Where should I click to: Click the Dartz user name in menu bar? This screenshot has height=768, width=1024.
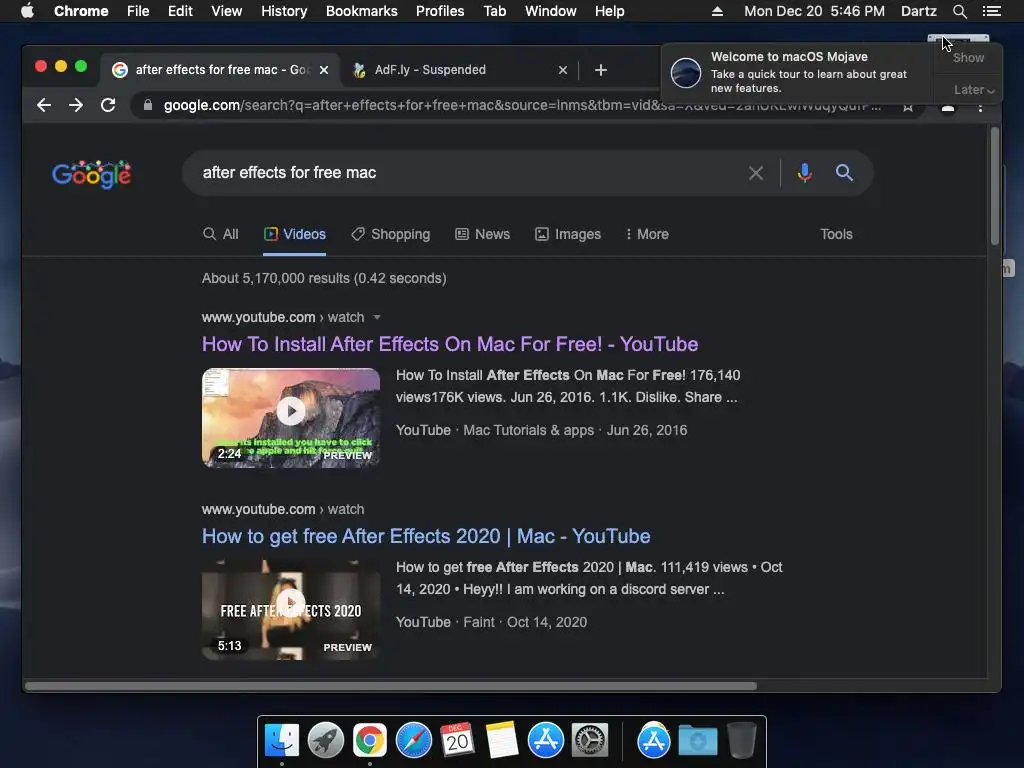(918, 11)
